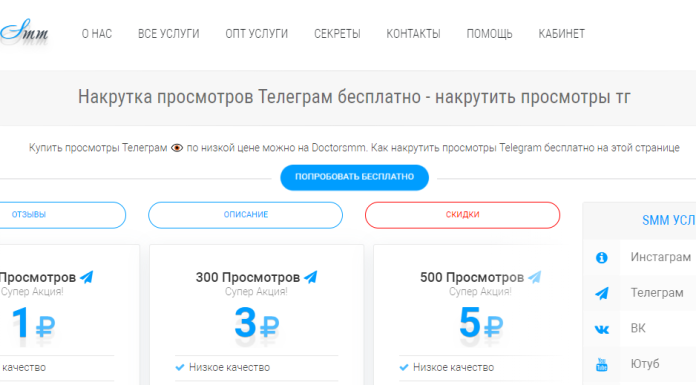Click Супер Акция! under 300 Просмотров
The width and height of the screenshot is (696, 385).
pos(256,292)
